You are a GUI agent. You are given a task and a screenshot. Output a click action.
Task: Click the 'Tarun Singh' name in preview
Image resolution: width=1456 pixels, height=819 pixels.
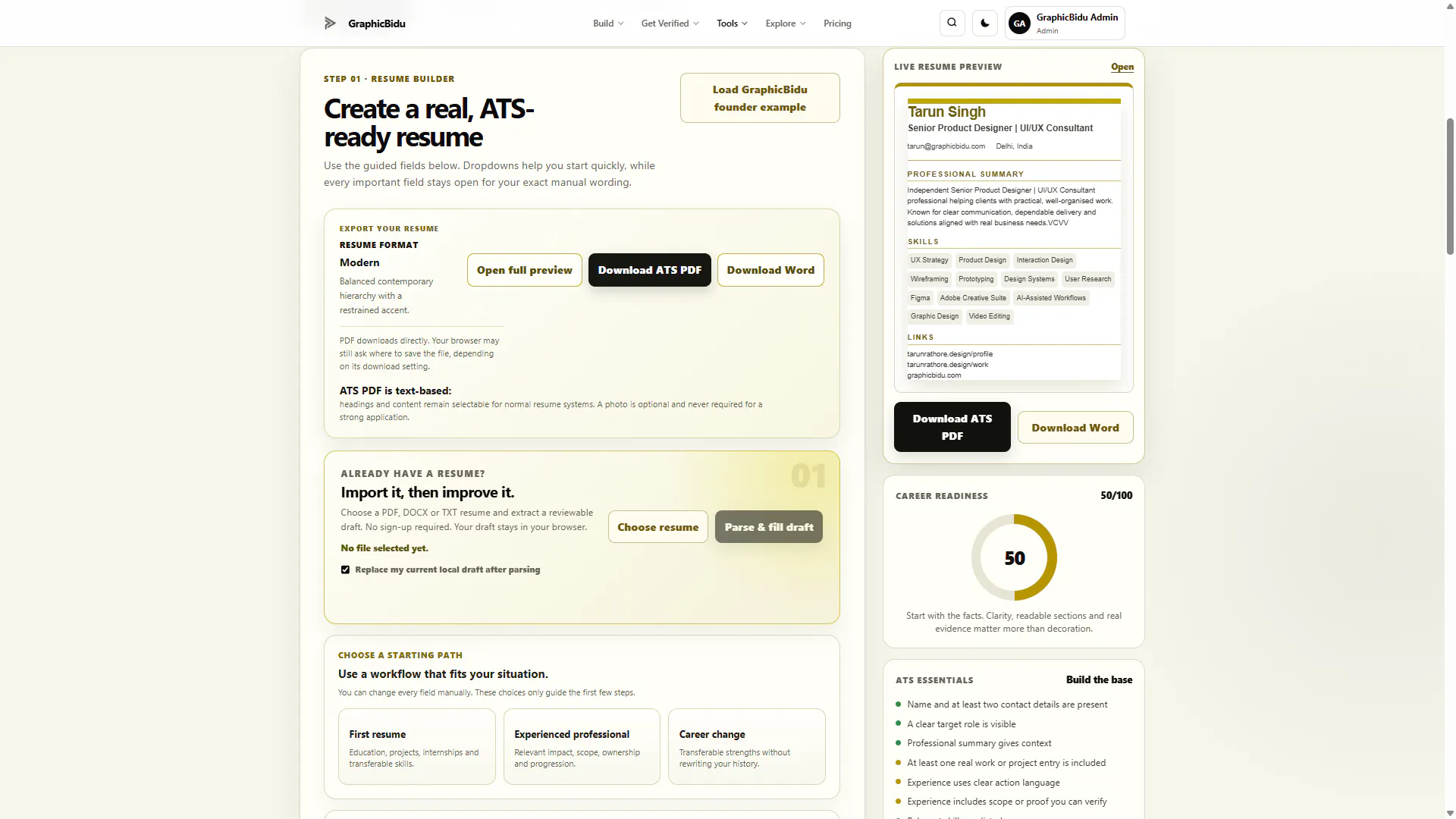(x=946, y=112)
